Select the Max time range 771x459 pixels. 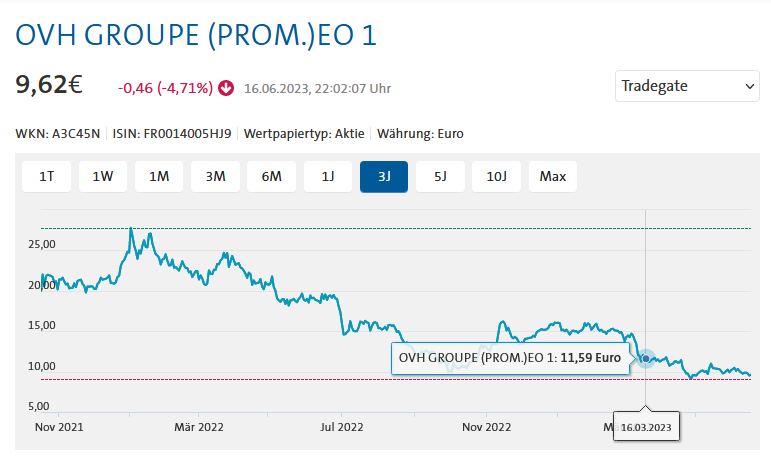553,177
